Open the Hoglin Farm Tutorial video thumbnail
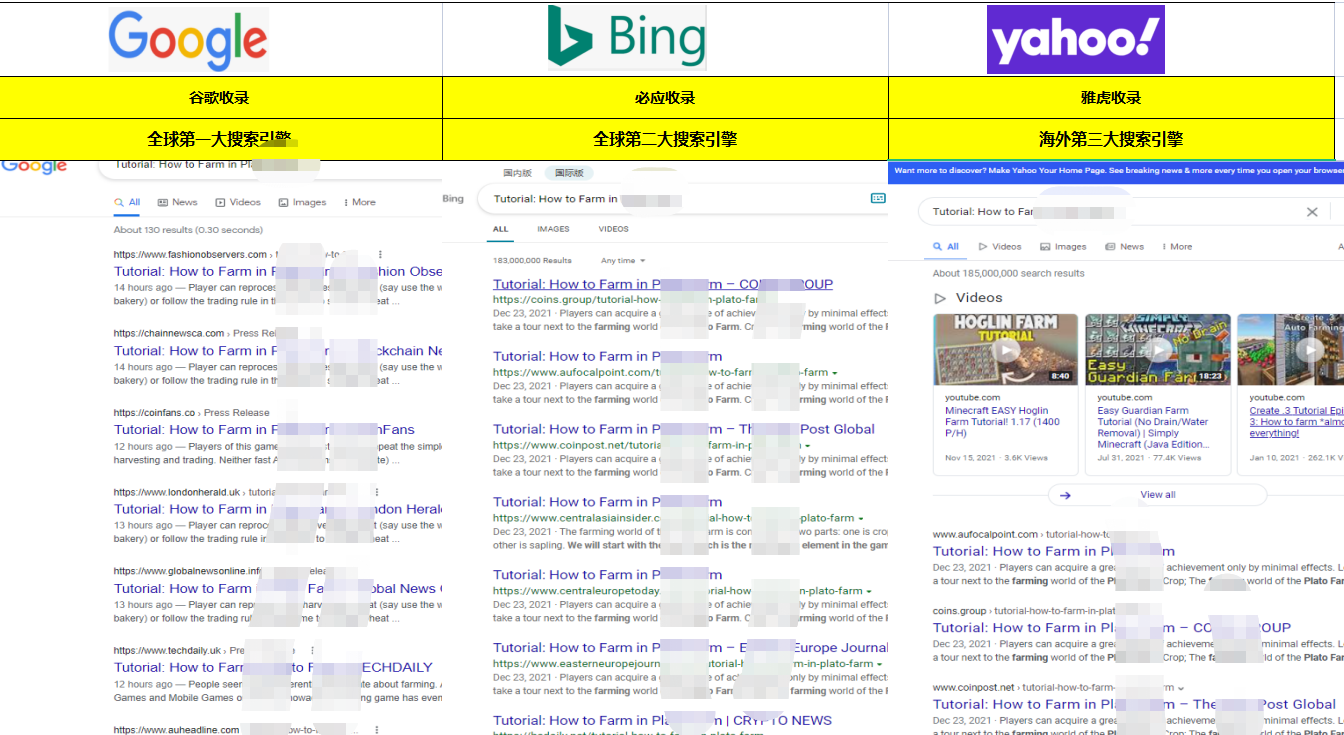Viewport: 1344px width, 735px height. [1005, 349]
